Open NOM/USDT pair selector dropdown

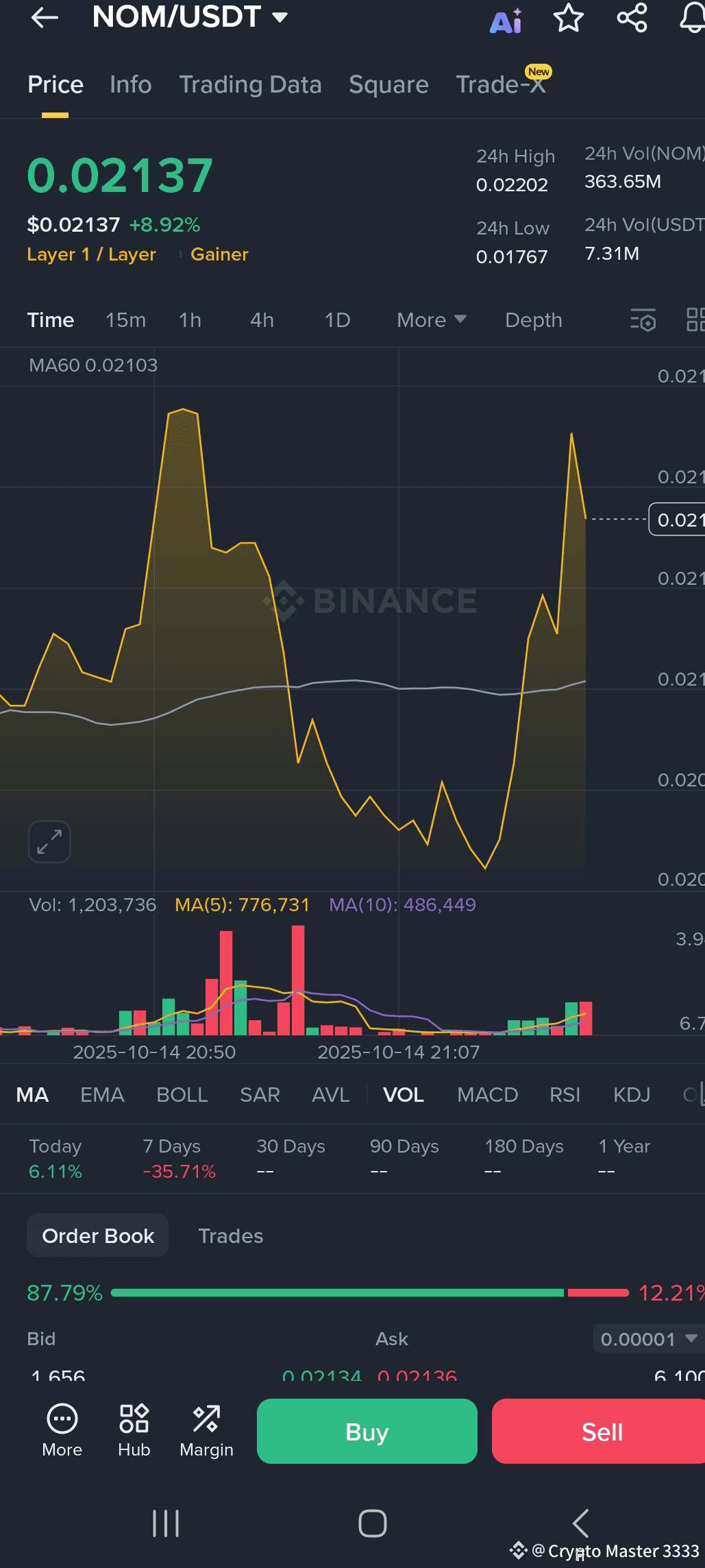tap(190, 16)
